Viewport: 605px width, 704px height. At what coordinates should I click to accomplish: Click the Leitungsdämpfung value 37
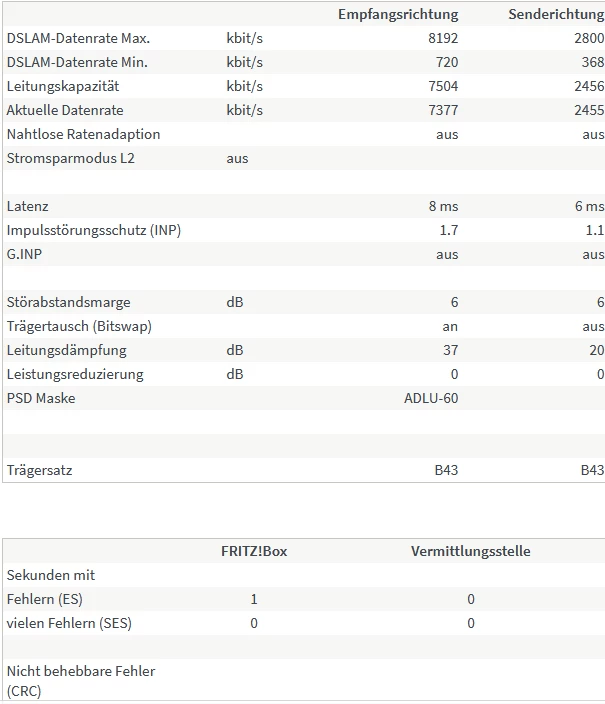449,350
